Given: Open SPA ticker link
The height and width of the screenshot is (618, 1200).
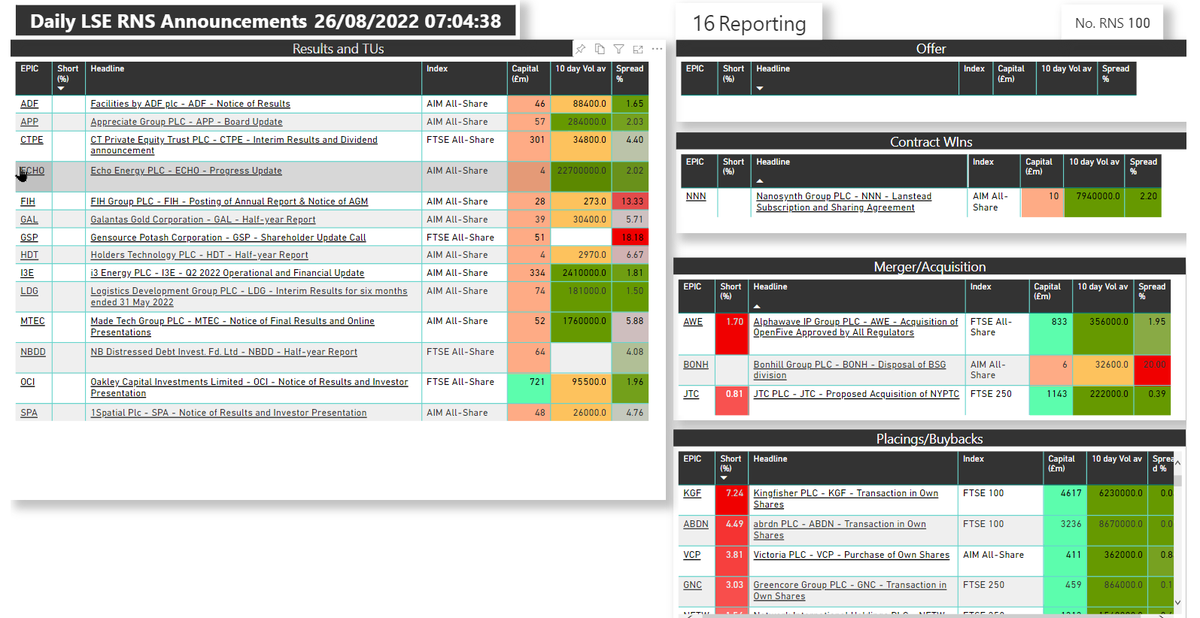Looking at the screenshot, I should pos(28,412).
